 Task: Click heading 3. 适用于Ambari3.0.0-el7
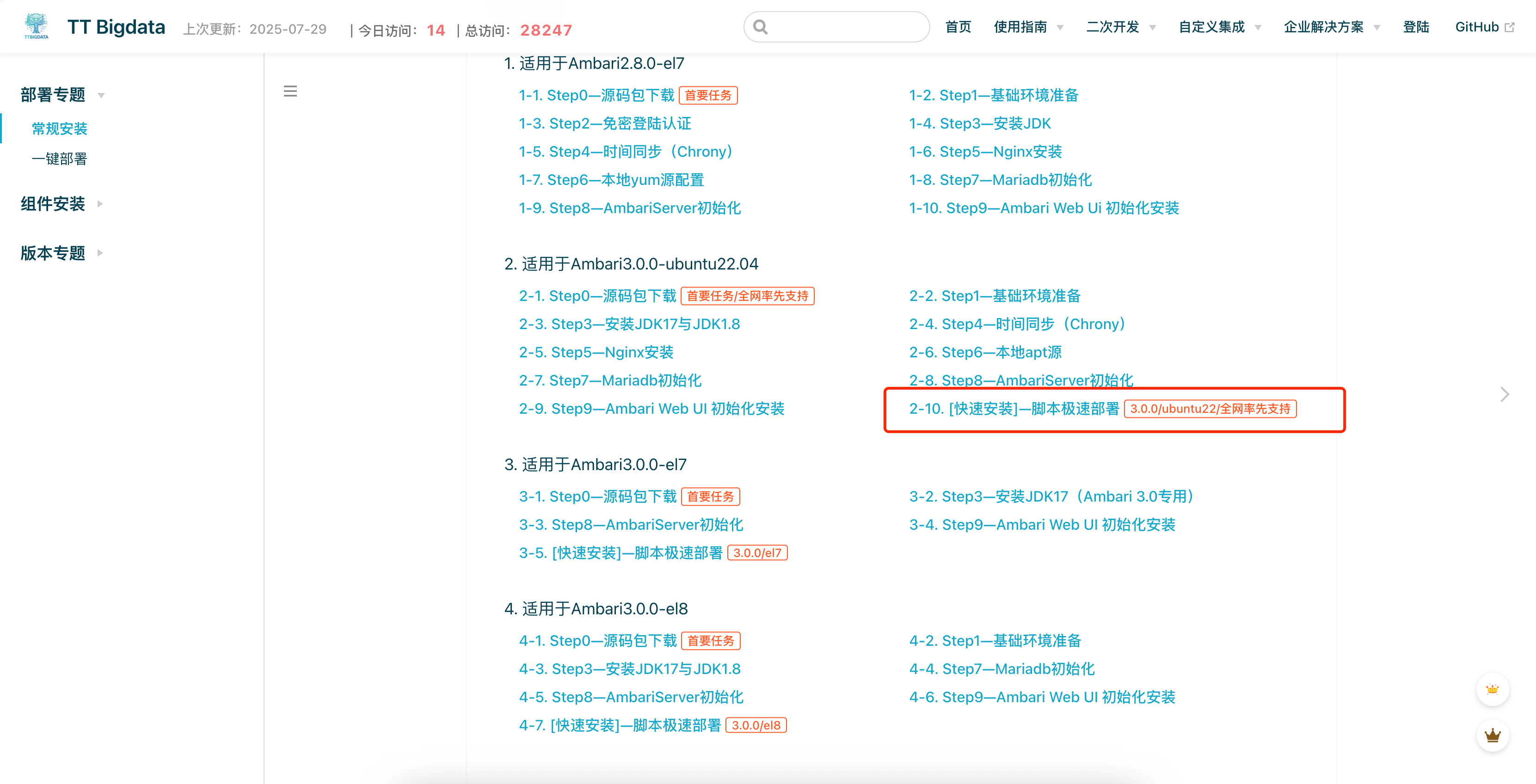click(x=595, y=465)
